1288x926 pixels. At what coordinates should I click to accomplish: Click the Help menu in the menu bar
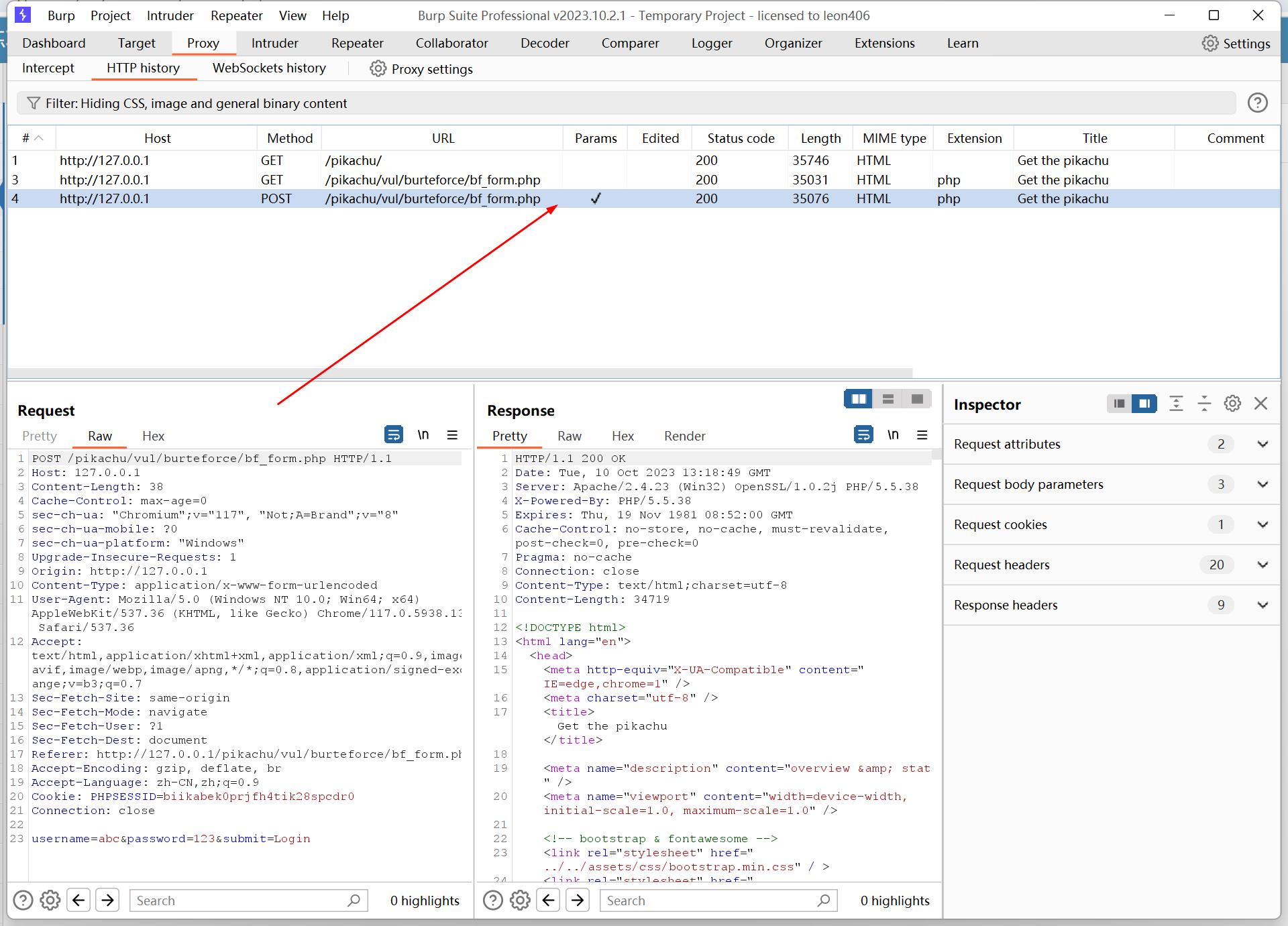pos(335,15)
